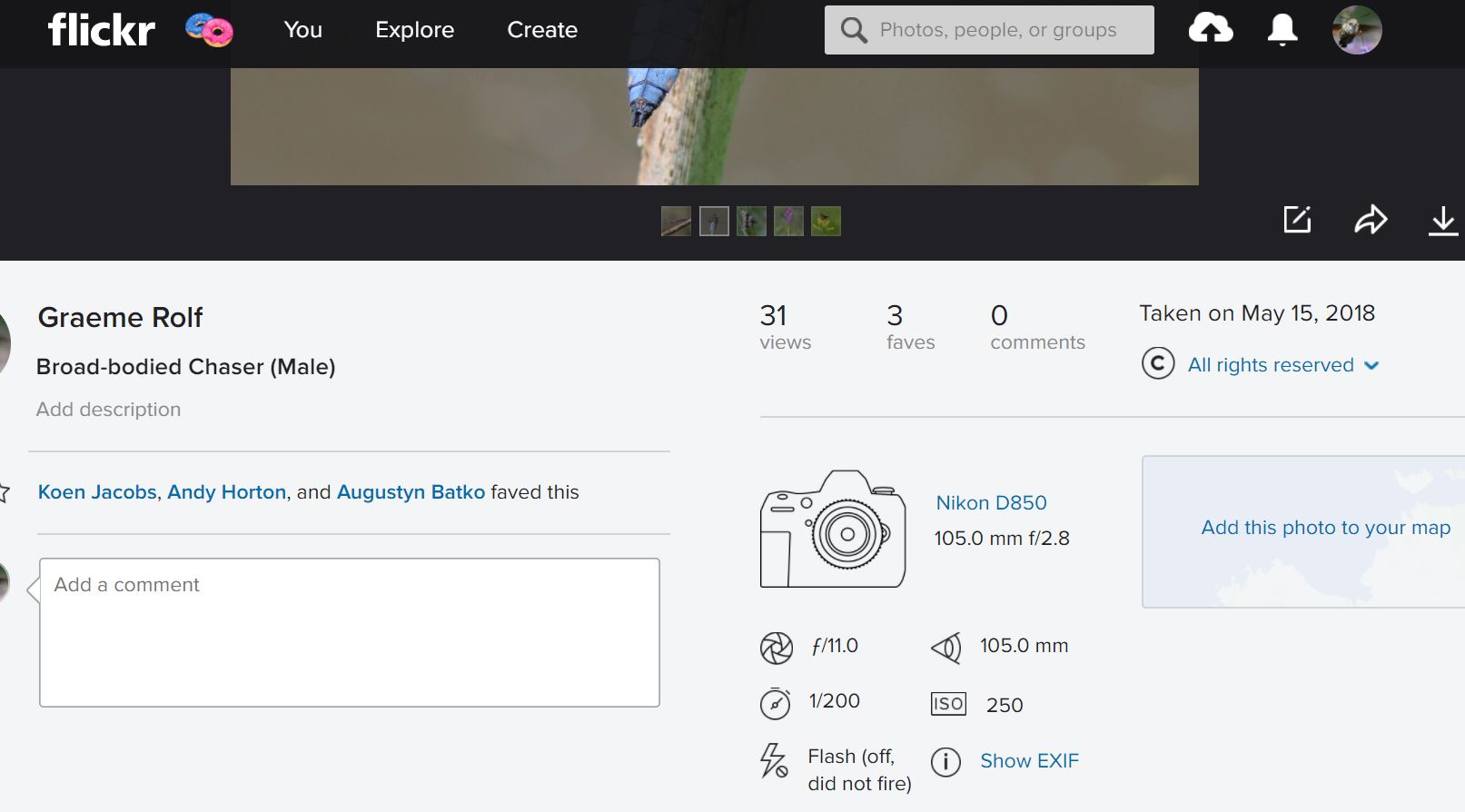
Task: Open Graeme Rolf's profile name link
Action: [x=120, y=317]
